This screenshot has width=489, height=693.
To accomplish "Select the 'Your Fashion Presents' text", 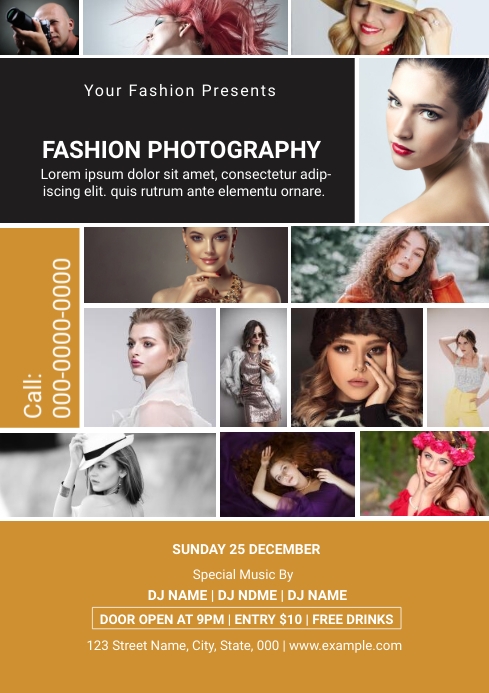I will 180,91.
